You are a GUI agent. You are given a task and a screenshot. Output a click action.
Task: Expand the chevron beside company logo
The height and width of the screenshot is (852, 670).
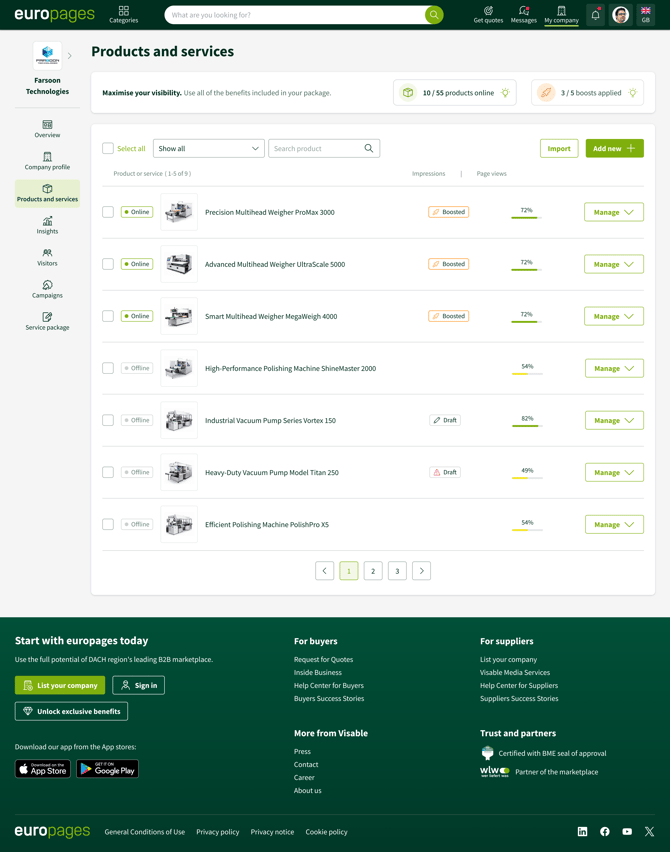[x=70, y=55]
